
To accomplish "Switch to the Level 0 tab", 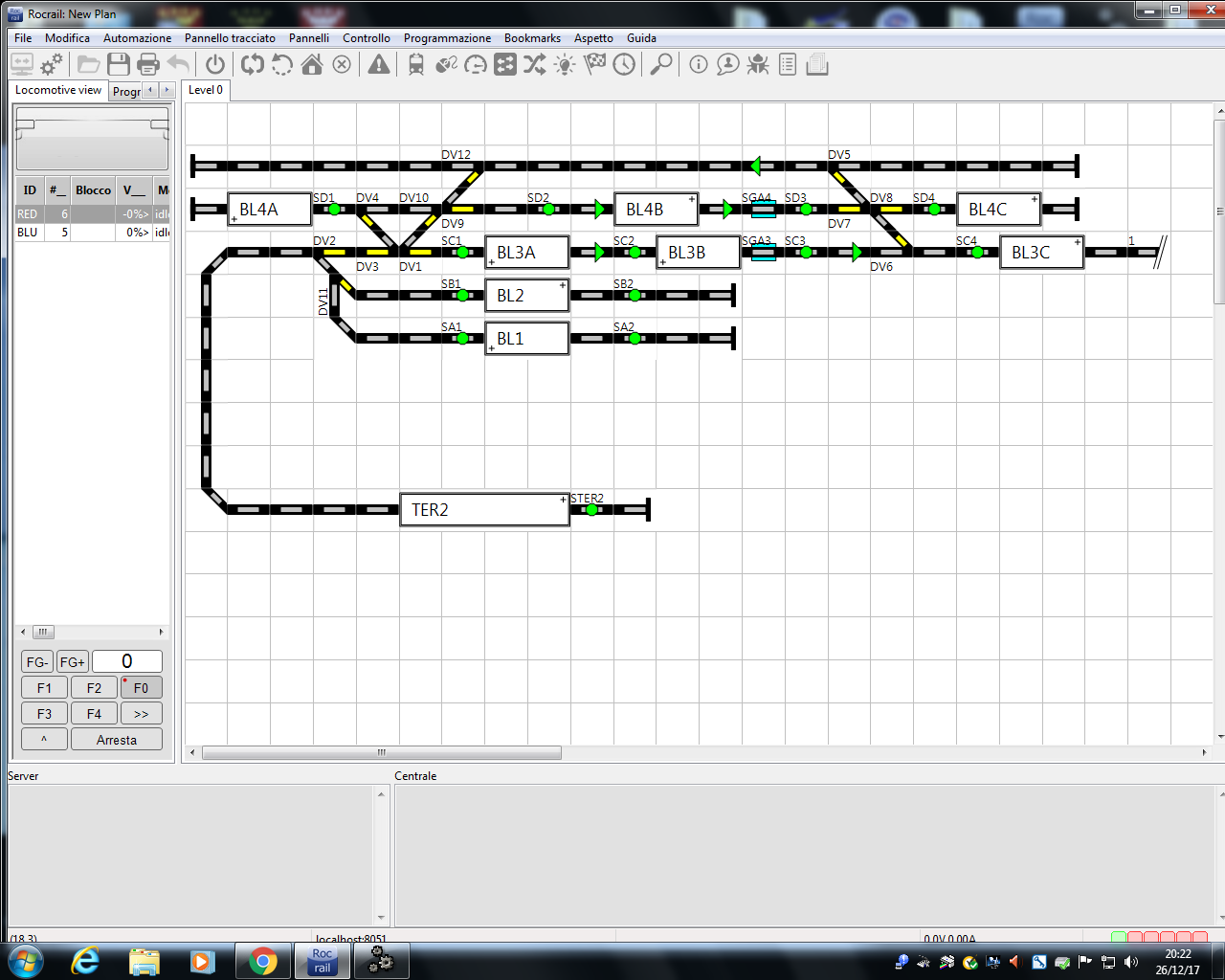I will click(x=205, y=90).
